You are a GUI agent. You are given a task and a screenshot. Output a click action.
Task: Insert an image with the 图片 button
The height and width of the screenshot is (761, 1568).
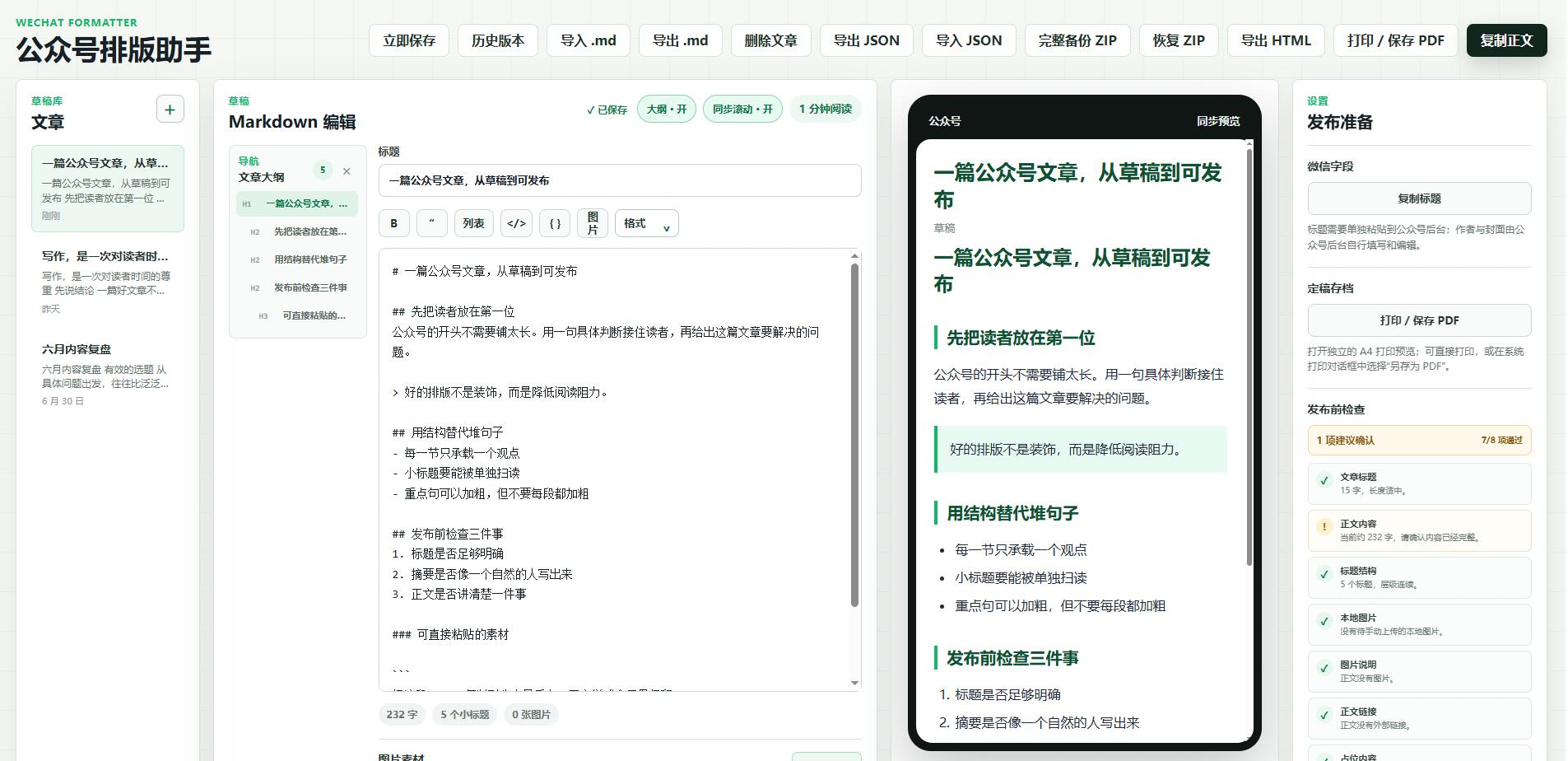point(593,223)
